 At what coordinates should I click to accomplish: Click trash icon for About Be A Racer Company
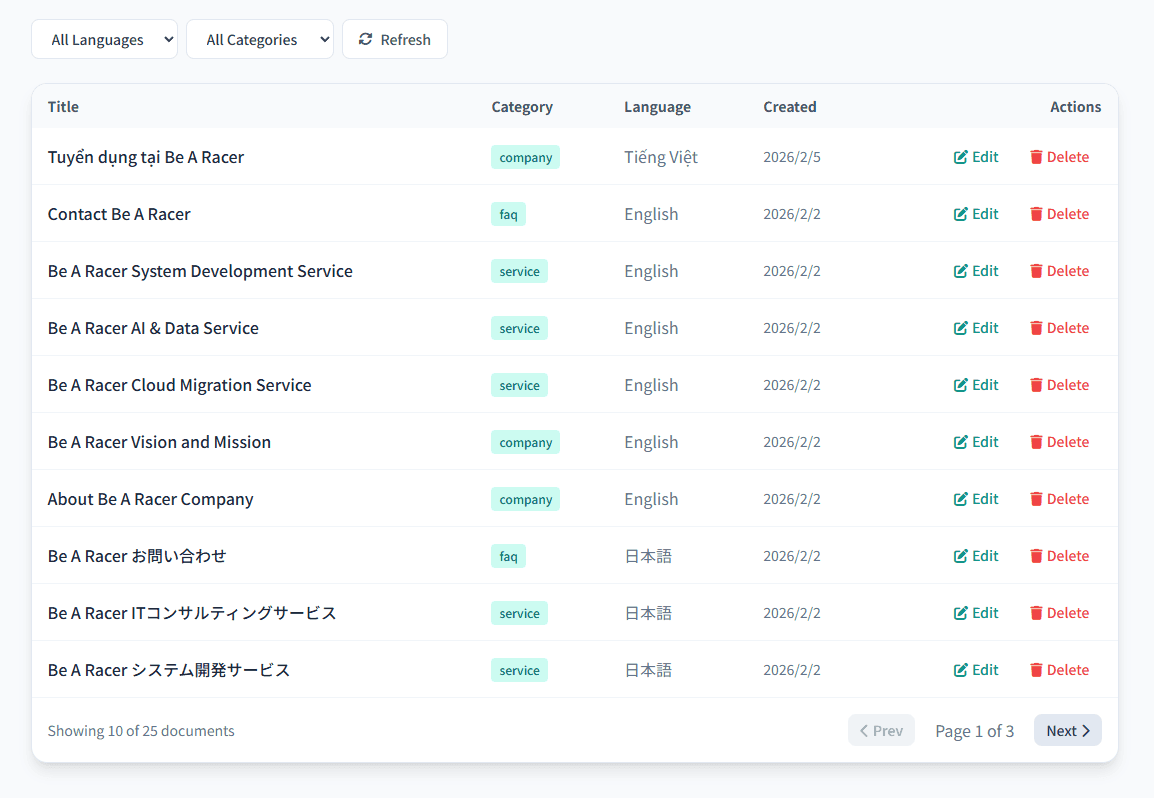coord(1036,499)
